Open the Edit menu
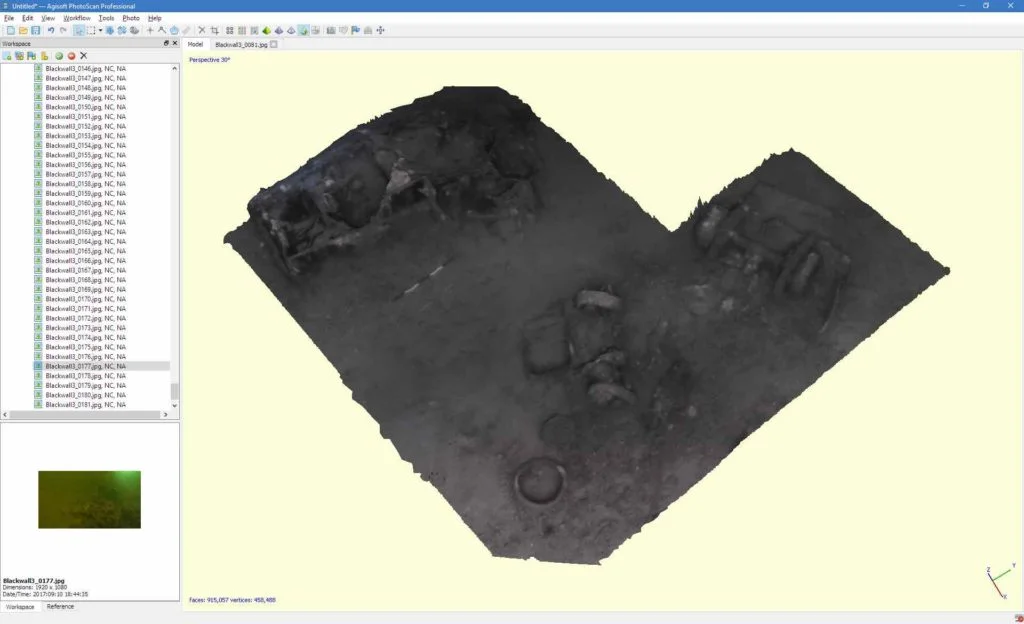This screenshot has height=624, width=1024. 27,18
